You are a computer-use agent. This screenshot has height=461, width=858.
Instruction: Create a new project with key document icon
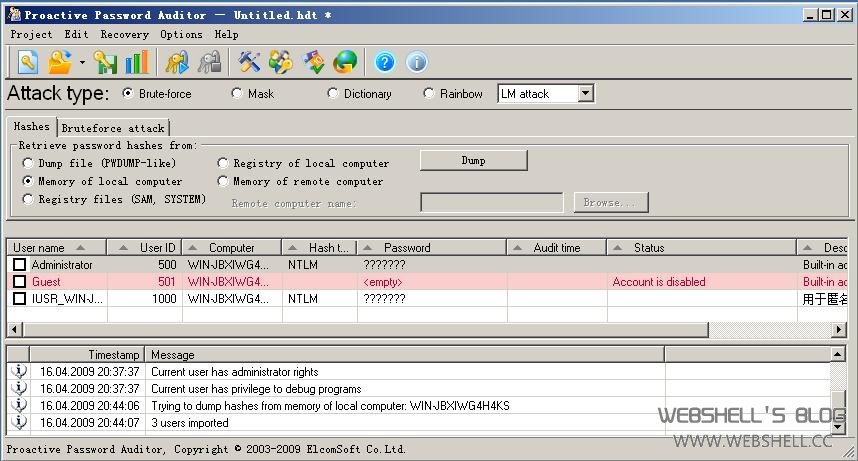pyautogui.click(x=28, y=62)
